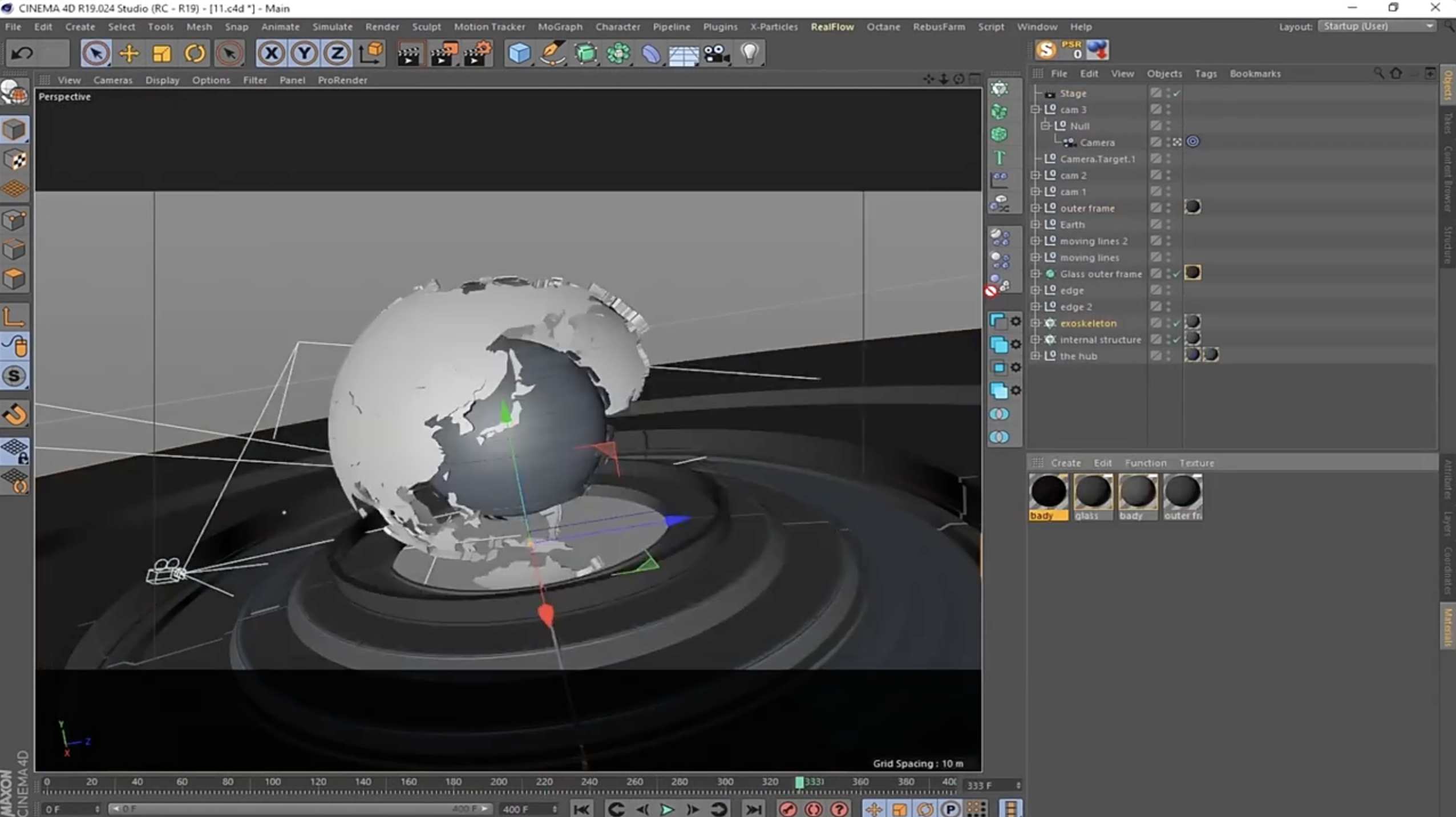
Task: Click the Render to Picture Viewer icon
Action: (x=443, y=52)
